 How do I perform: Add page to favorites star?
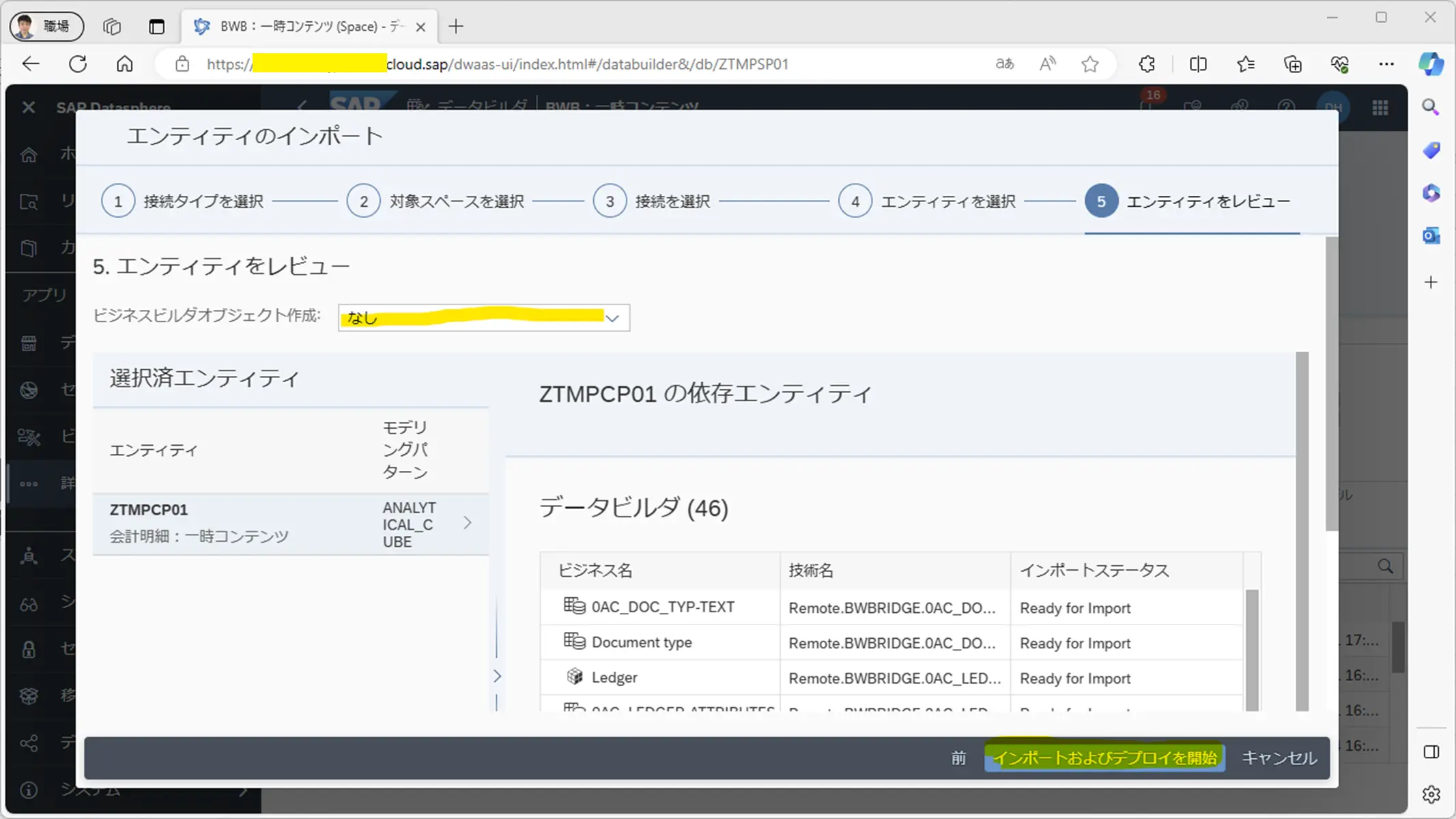tap(1090, 64)
